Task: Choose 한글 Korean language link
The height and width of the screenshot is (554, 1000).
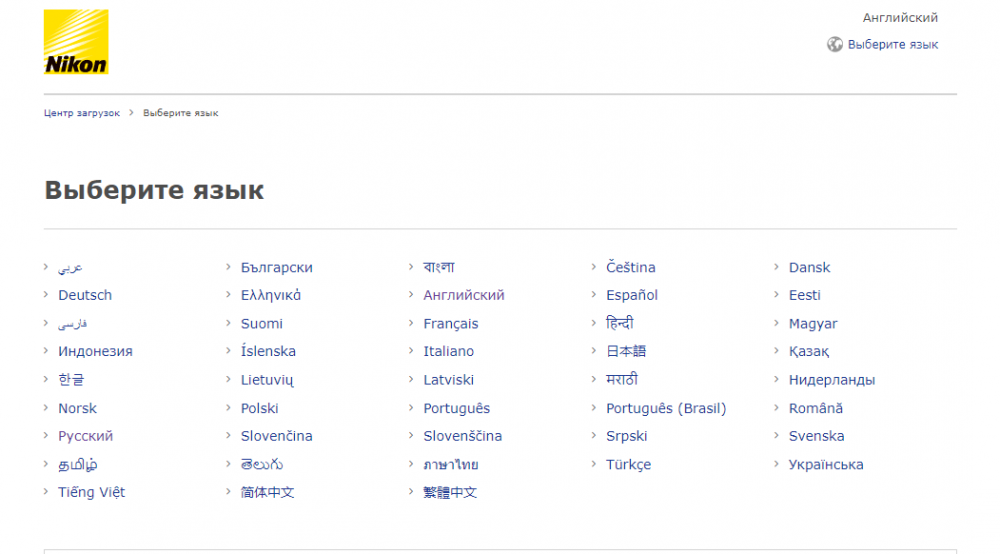Action: tap(71, 380)
